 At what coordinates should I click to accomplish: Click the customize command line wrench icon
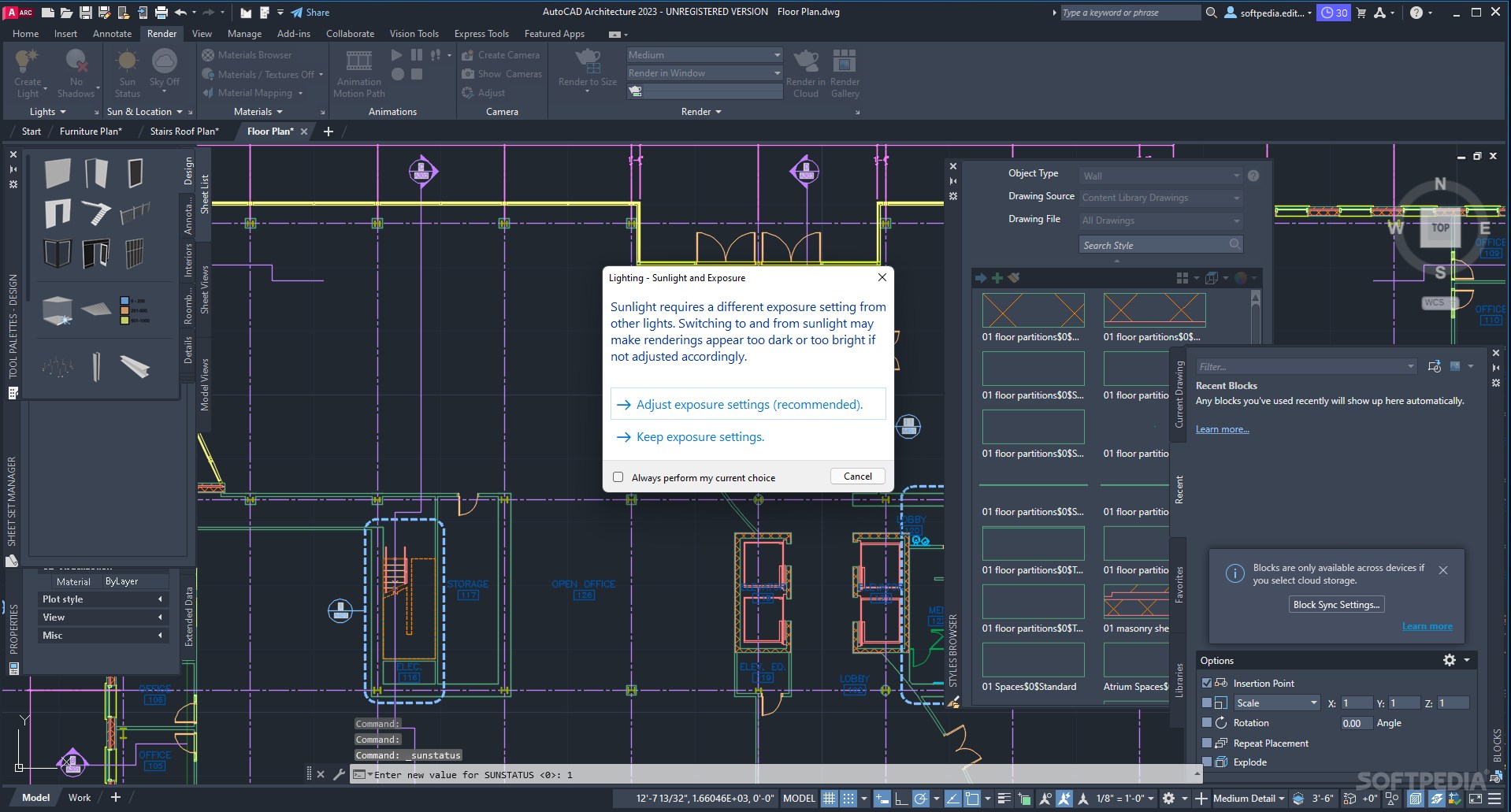(339, 774)
